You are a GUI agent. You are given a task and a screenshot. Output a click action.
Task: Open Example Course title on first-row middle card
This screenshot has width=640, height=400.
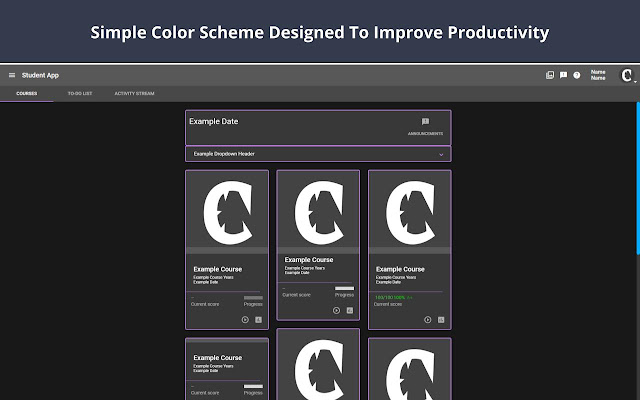tap(309, 260)
